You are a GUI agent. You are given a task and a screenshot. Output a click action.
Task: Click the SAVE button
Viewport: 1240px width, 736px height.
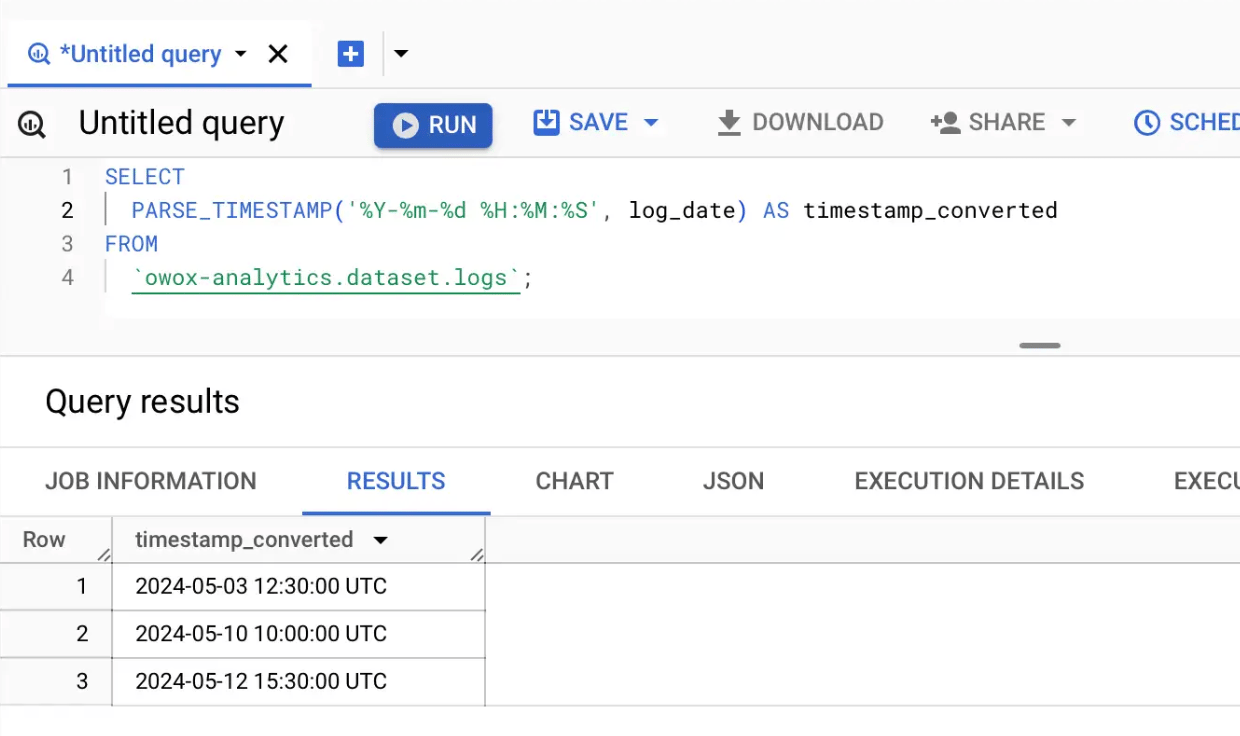582,122
